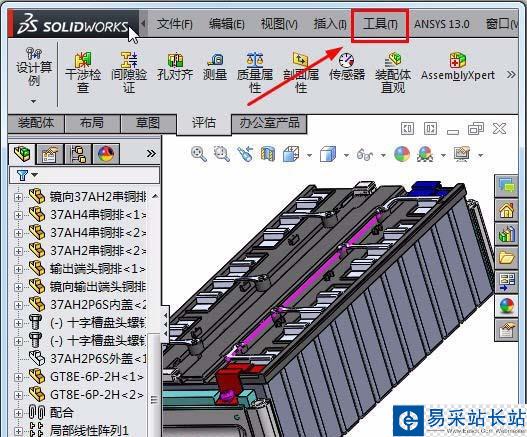Open the 间隙验证 clearance verification tool

point(129,72)
